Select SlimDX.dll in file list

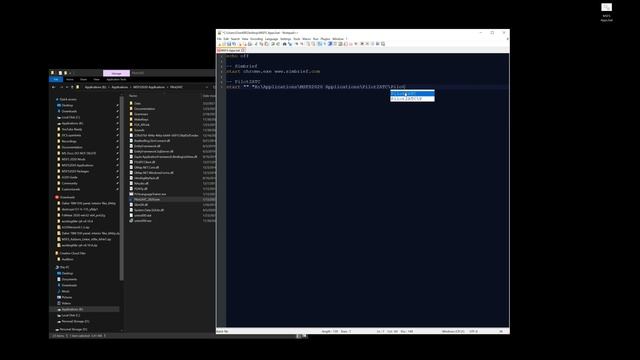(x=141, y=204)
